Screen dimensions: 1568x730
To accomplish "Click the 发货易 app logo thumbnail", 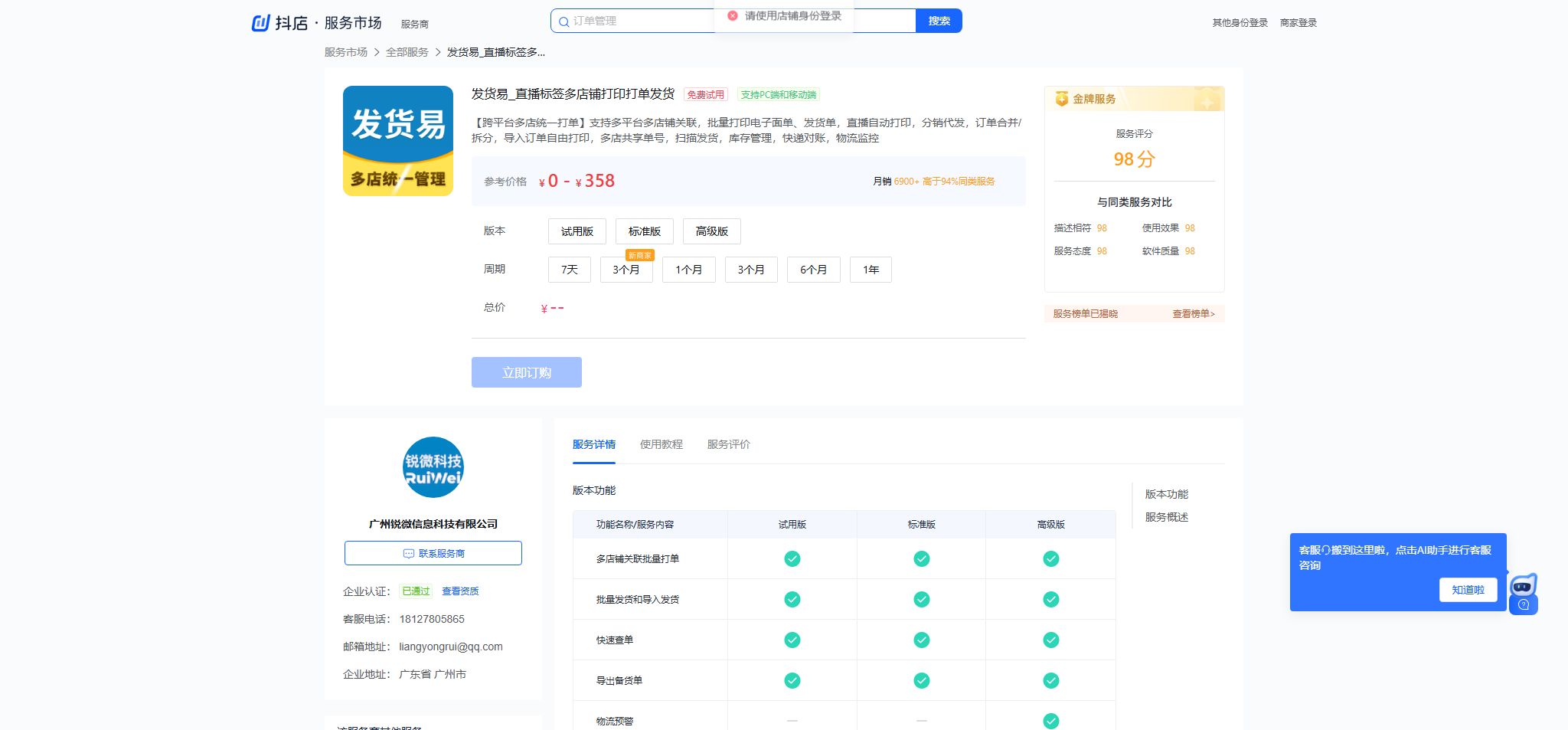I will pos(398,141).
